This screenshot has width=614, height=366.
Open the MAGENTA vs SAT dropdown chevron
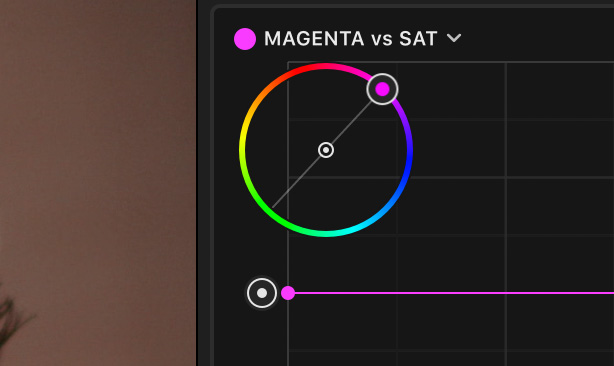(x=454, y=38)
